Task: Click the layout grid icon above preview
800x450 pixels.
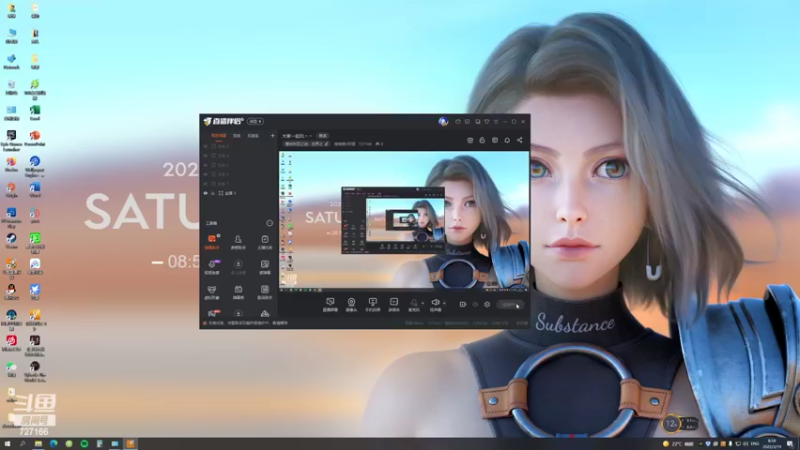Action: 495,140
